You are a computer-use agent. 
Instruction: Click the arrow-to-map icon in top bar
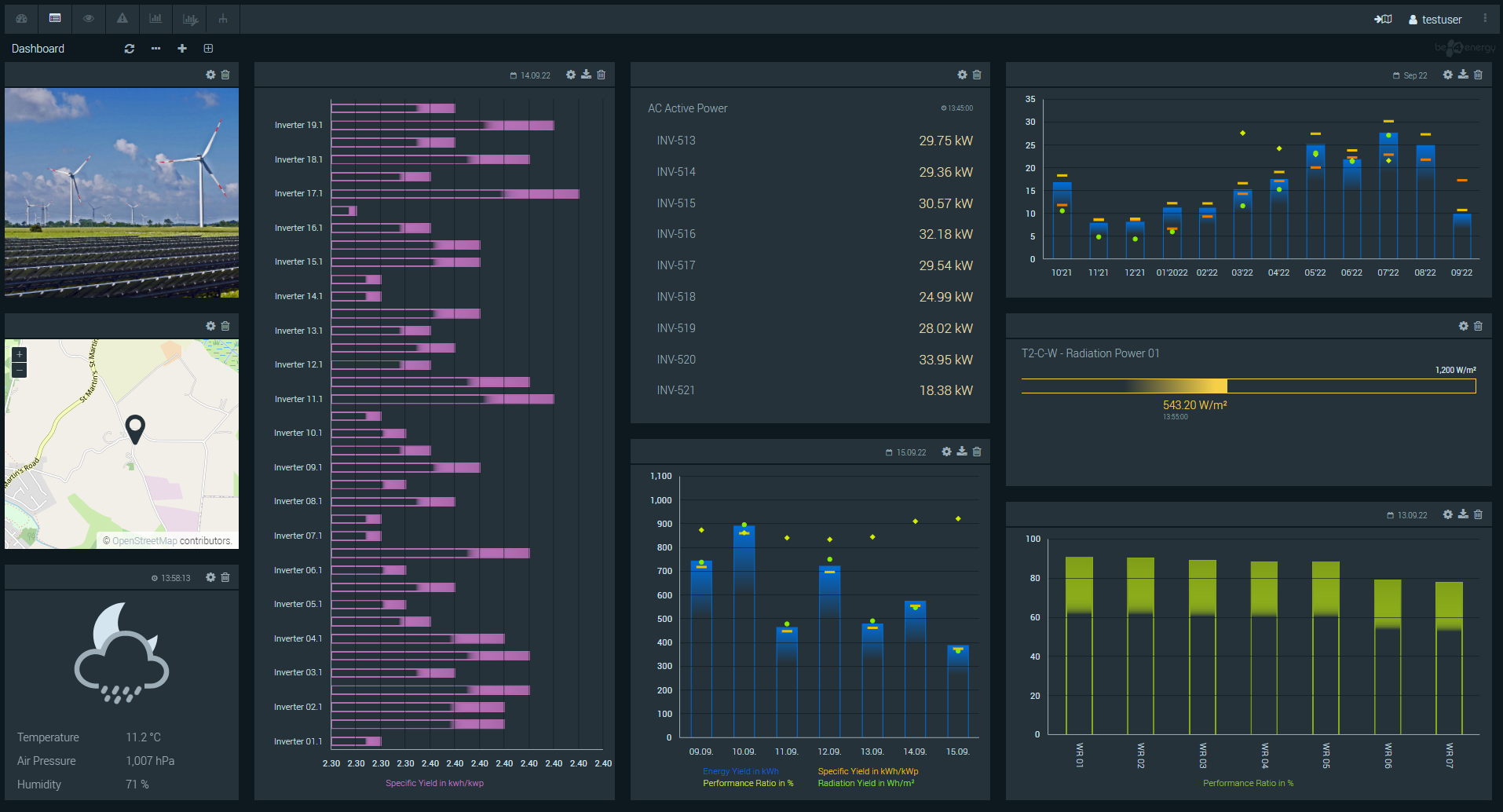[x=1383, y=19]
